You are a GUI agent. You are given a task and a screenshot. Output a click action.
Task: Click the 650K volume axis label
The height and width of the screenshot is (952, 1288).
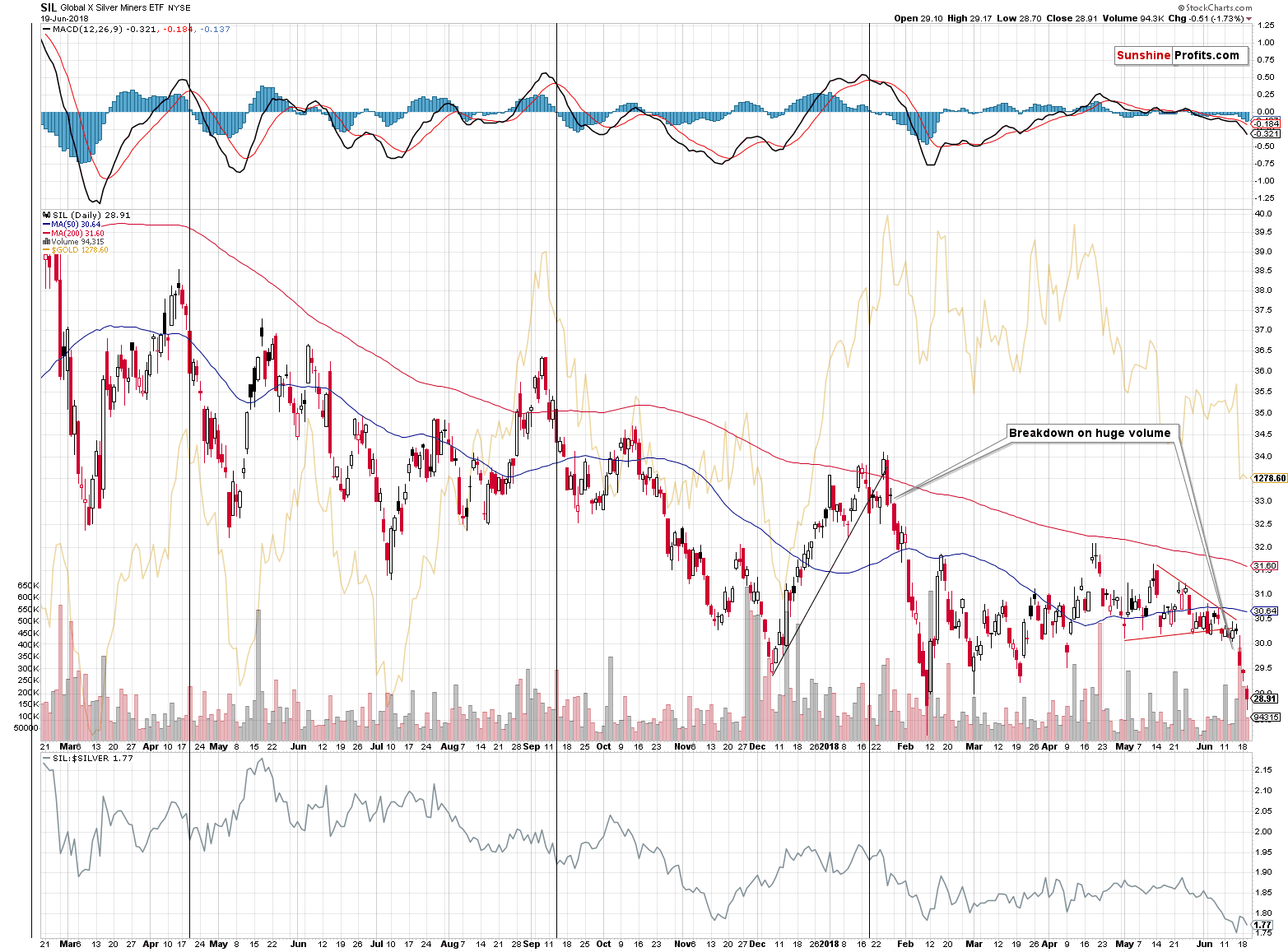click(x=28, y=586)
